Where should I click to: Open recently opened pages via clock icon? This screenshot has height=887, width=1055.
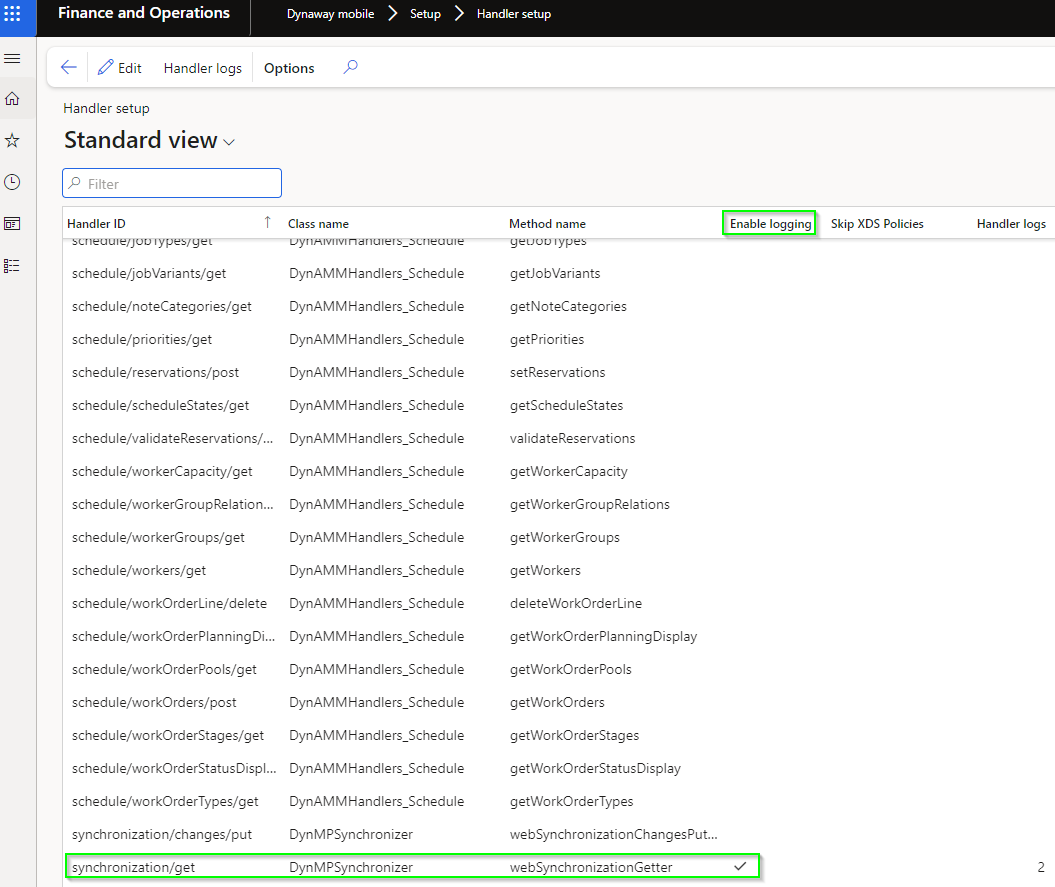(x=13, y=182)
